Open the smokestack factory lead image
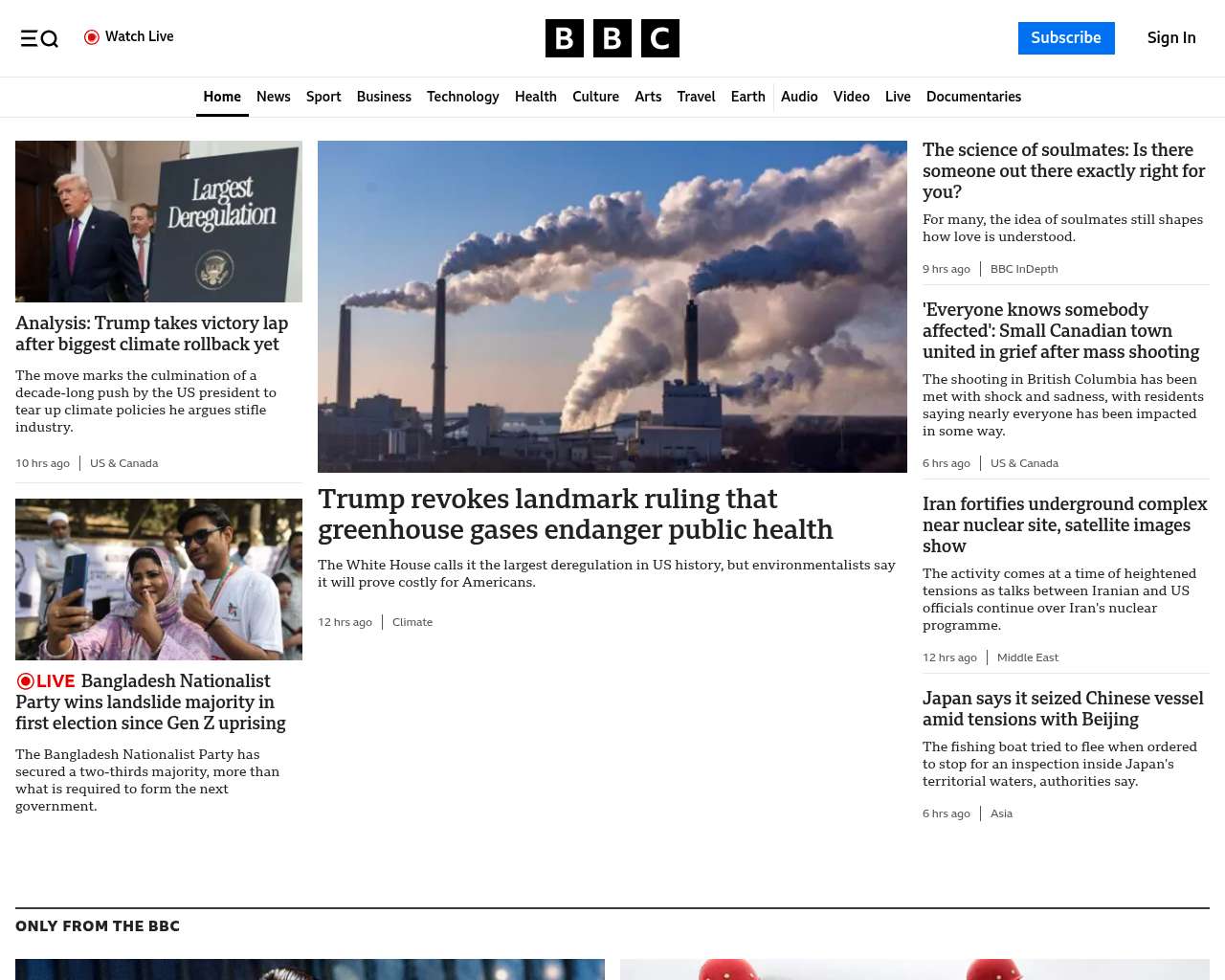This screenshot has height=980, width=1225. [x=612, y=306]
